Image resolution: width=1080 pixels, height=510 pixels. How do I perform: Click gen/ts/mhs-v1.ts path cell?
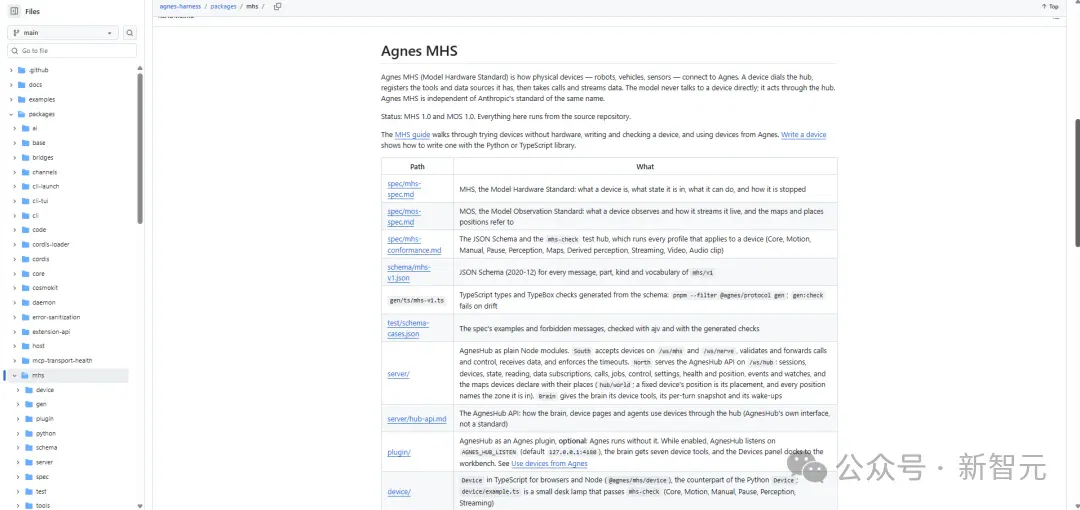pos(417,300)
